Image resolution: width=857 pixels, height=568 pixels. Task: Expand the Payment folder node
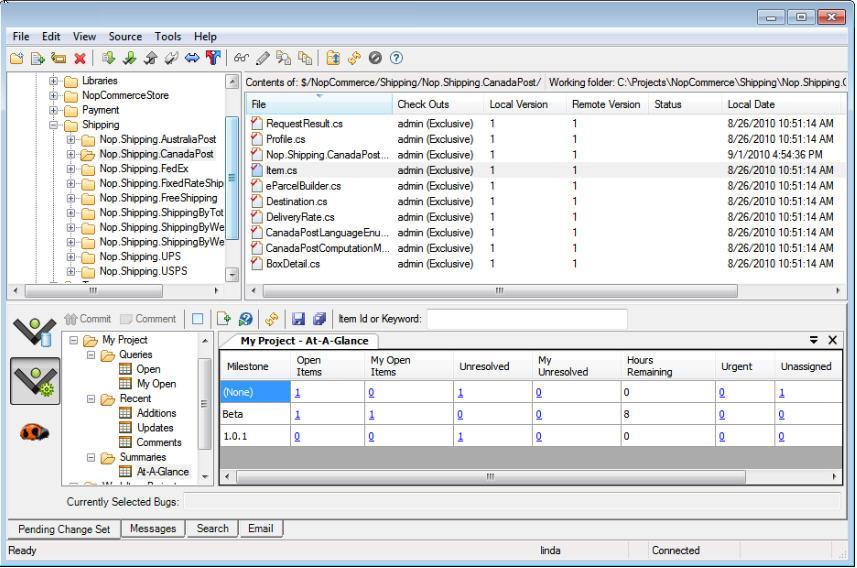(x=53, y=110)
